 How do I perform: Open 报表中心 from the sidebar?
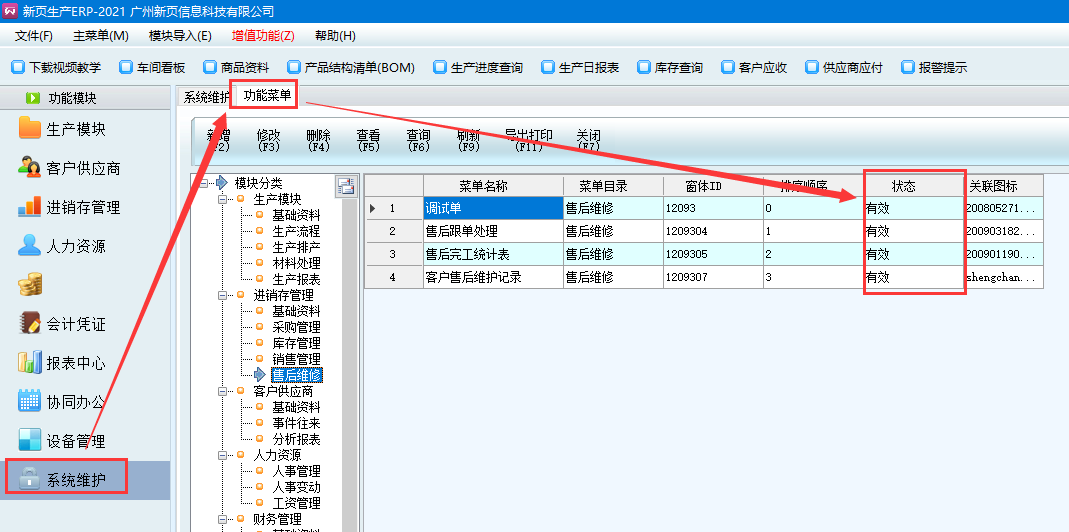(75, 363)
